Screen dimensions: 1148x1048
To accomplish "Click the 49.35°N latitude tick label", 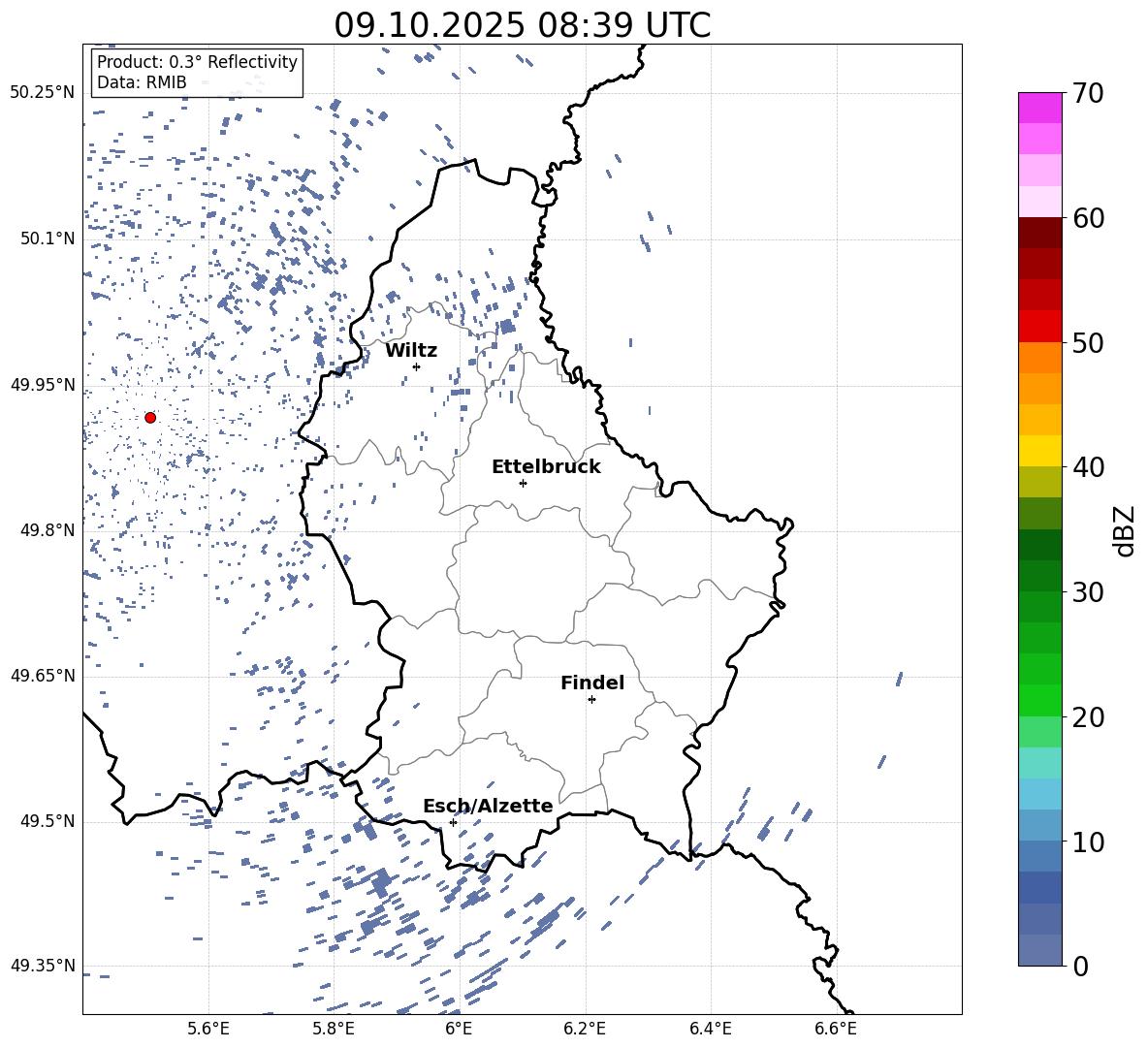I will tap(43, 966).
